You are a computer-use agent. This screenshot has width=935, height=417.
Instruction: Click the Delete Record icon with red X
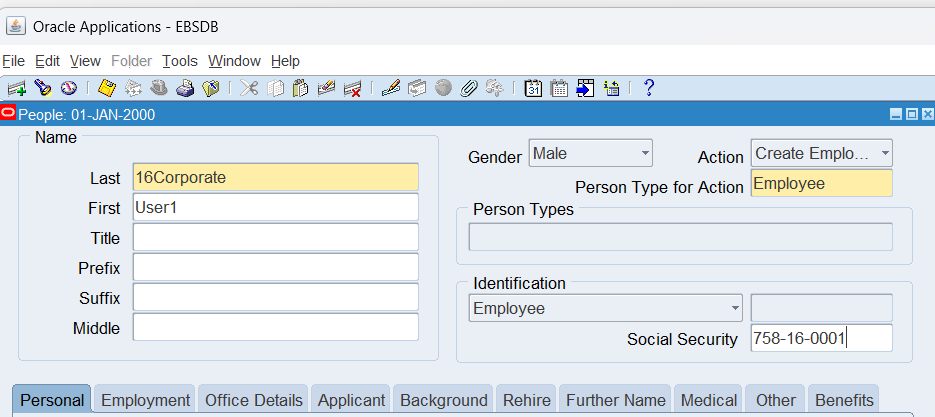tap(353, 89)
